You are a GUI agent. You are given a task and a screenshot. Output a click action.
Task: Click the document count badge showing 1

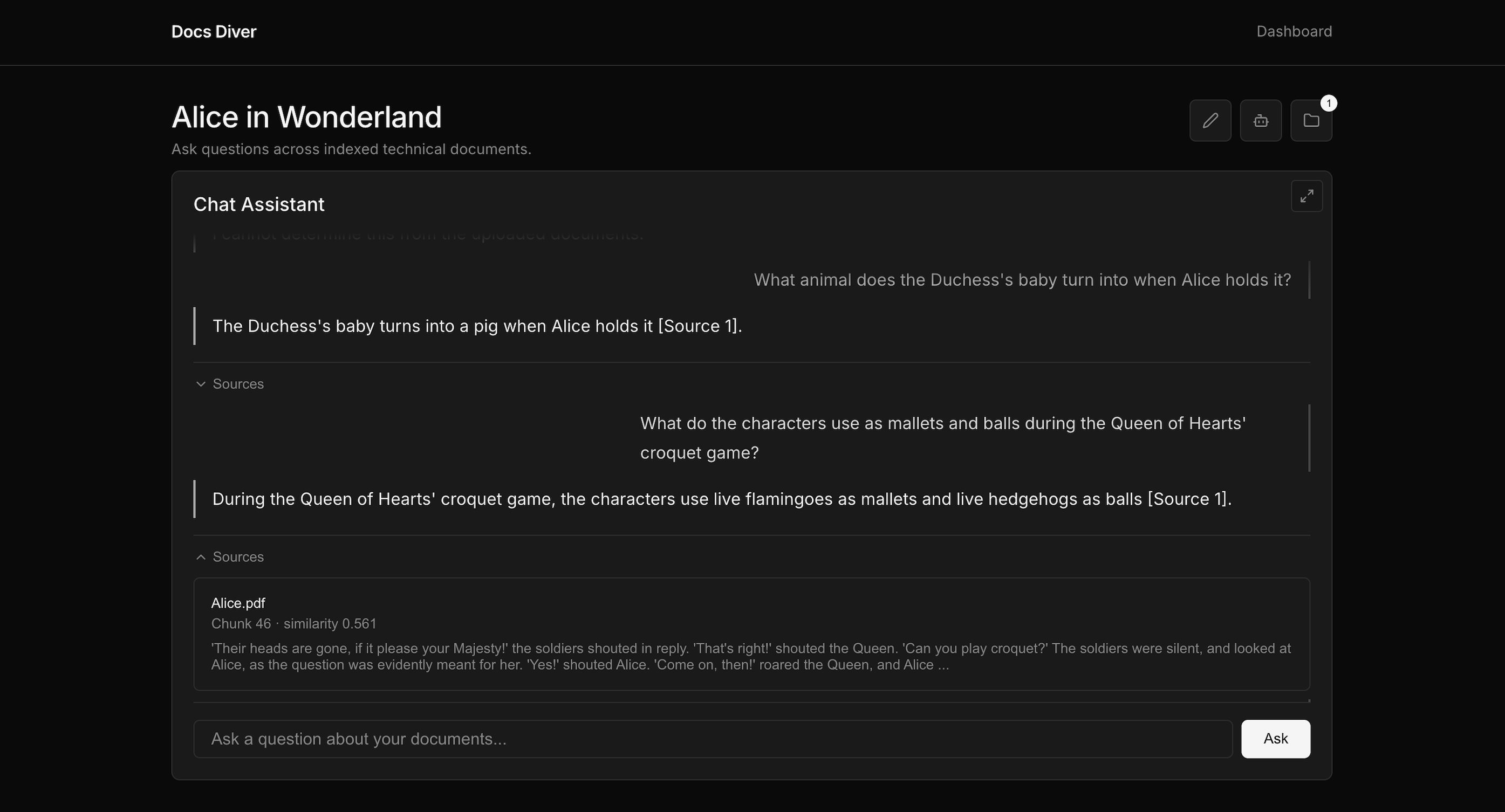1329,104
